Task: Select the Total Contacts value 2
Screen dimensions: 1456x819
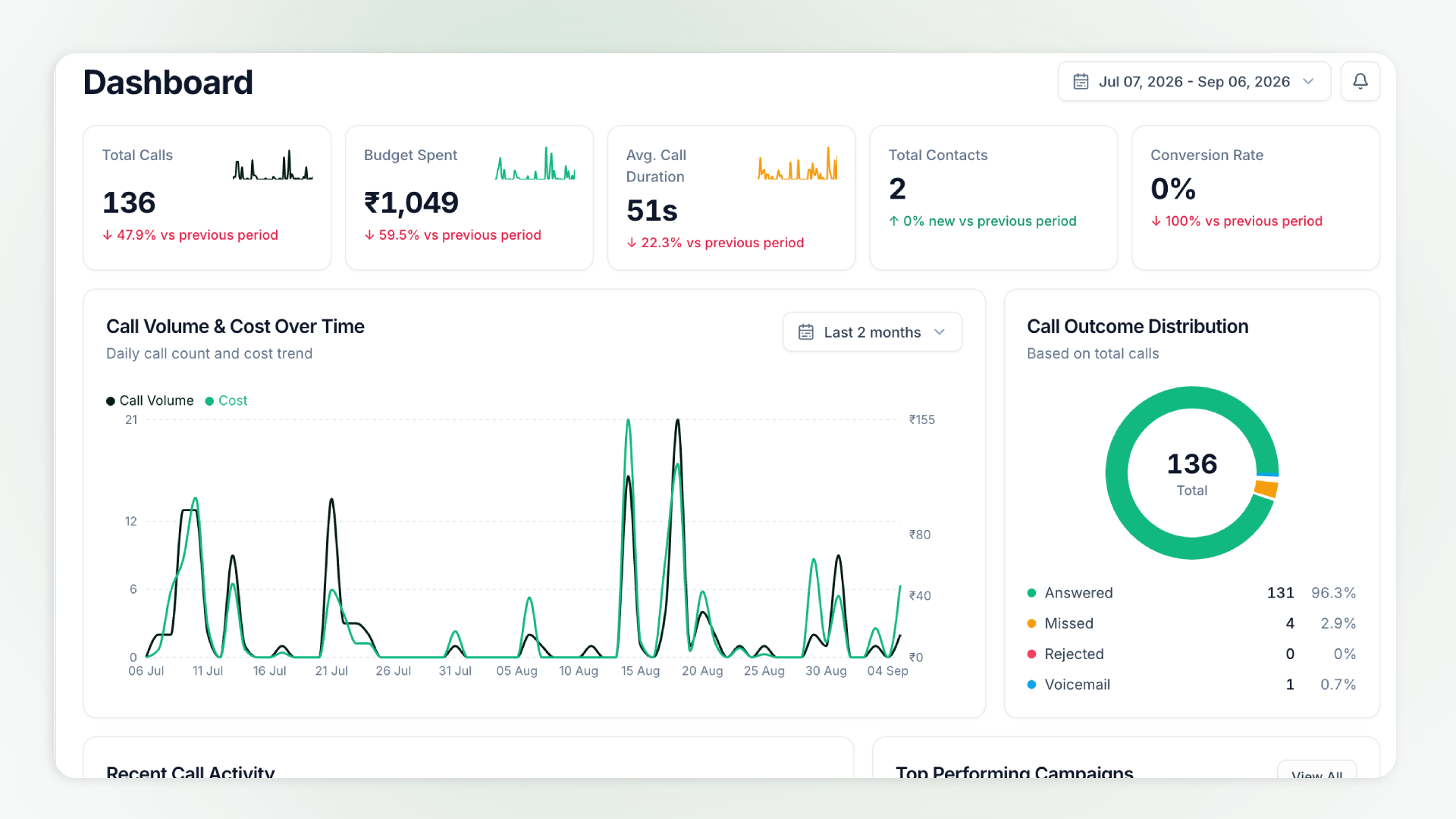Action: tap(897, 188)
